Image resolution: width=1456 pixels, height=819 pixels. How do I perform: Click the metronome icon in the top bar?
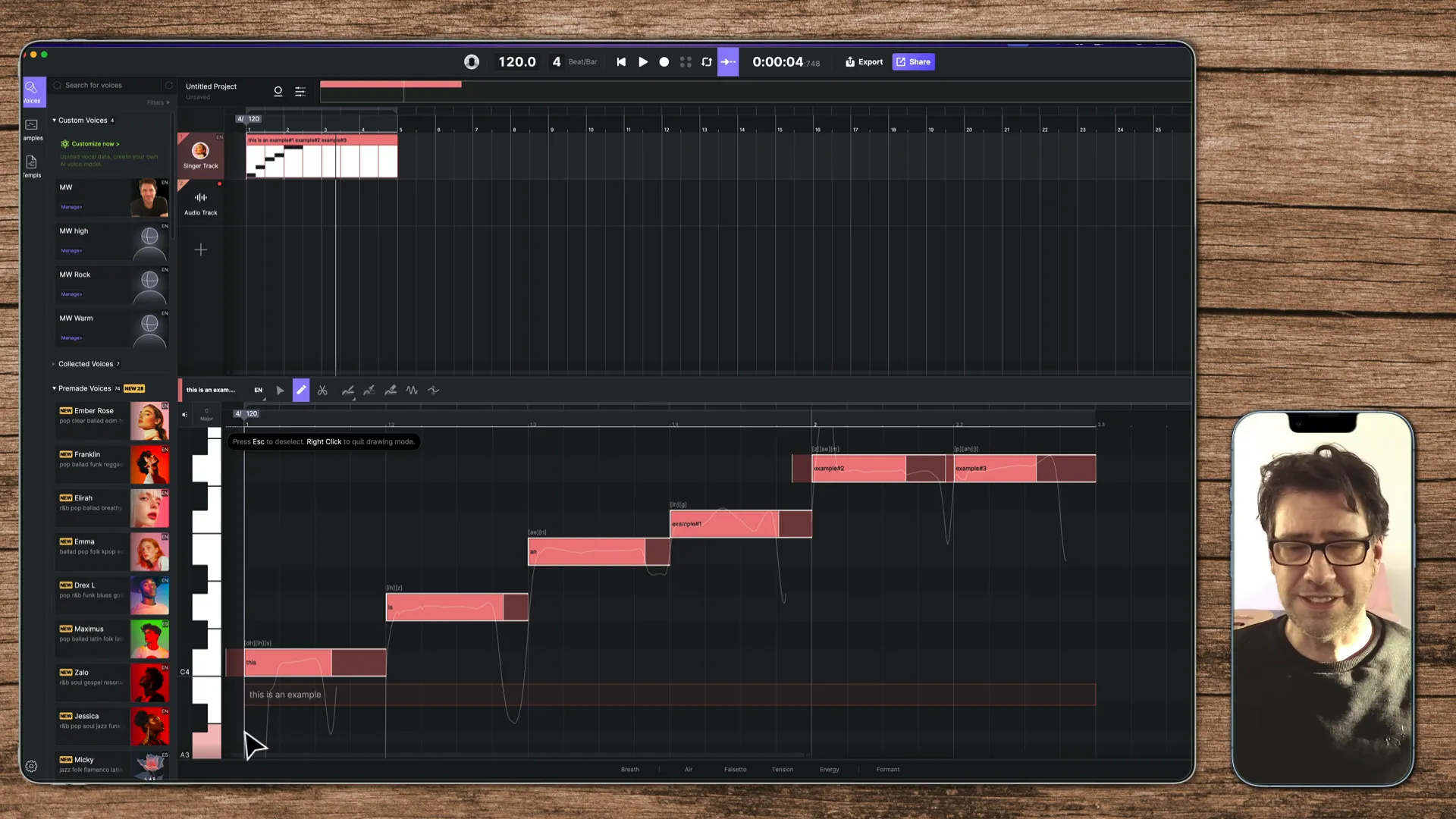point(471,61)
